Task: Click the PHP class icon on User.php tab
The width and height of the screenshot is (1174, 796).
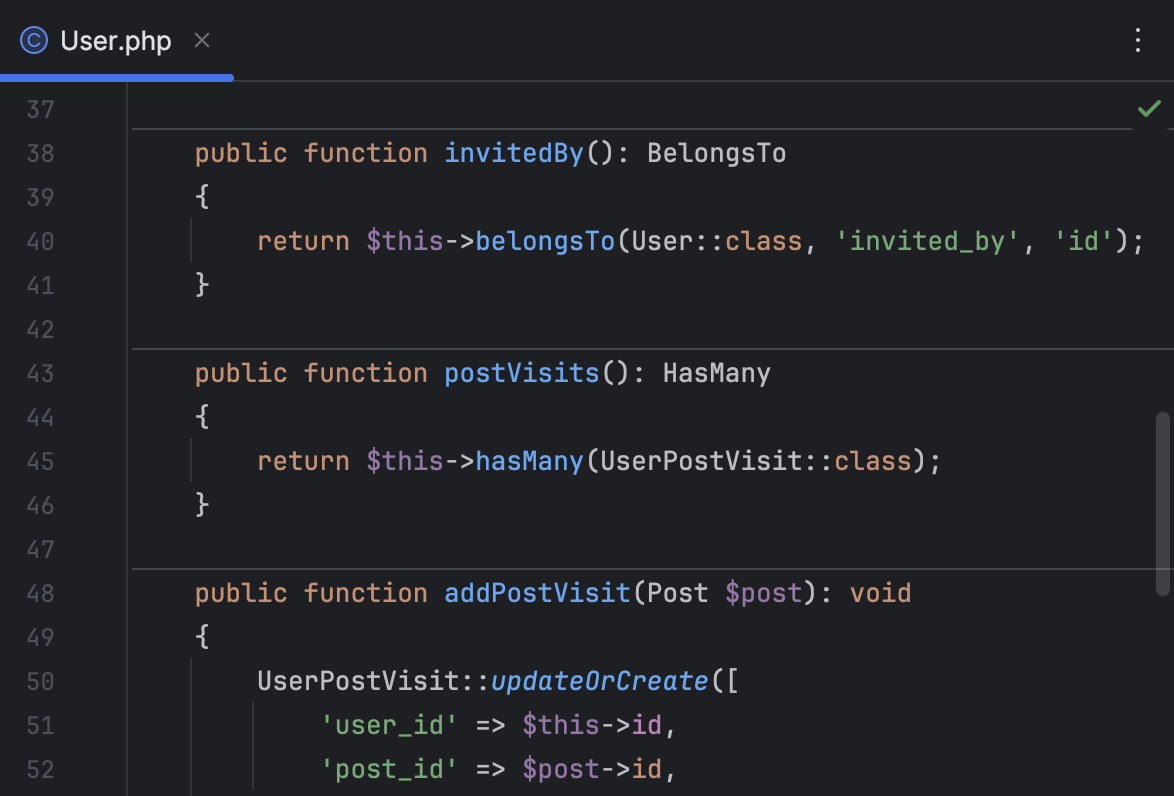Action: click(x=34, y=41)
